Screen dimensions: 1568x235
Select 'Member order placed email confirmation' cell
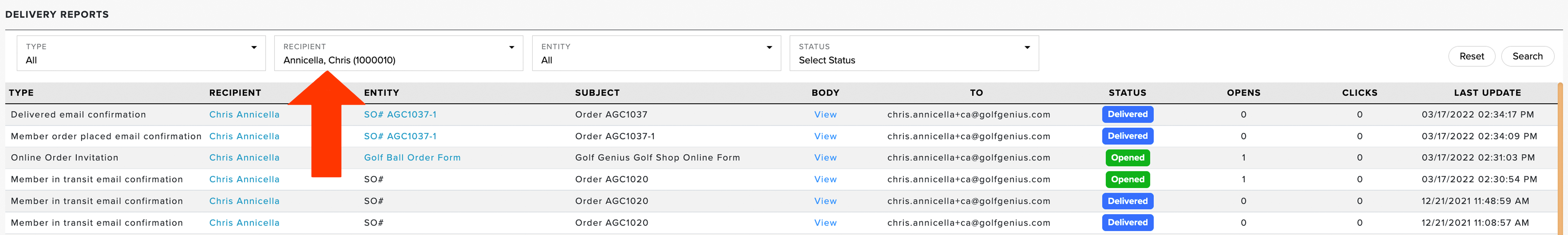[106, 136]
